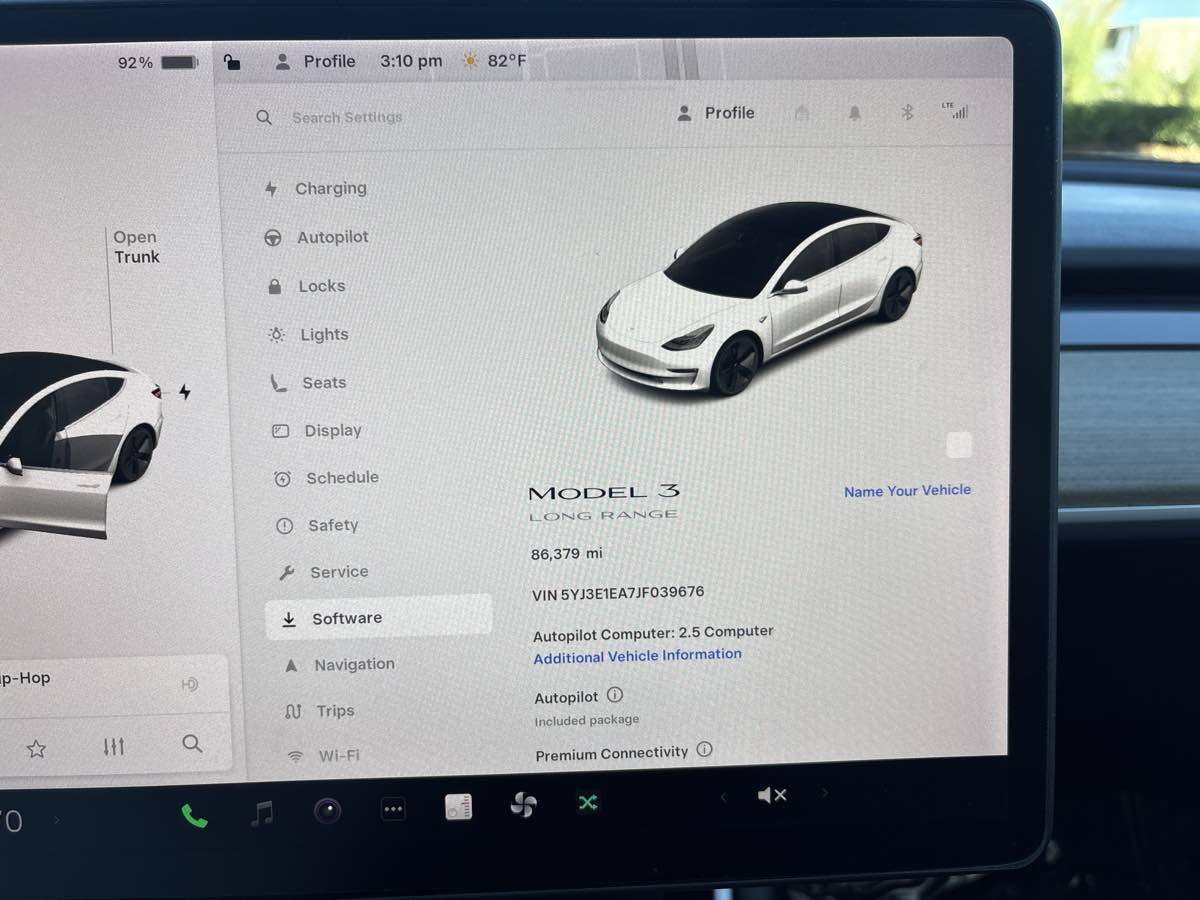
Task: Select Charging in the settings menu
Action: (330, 188)
